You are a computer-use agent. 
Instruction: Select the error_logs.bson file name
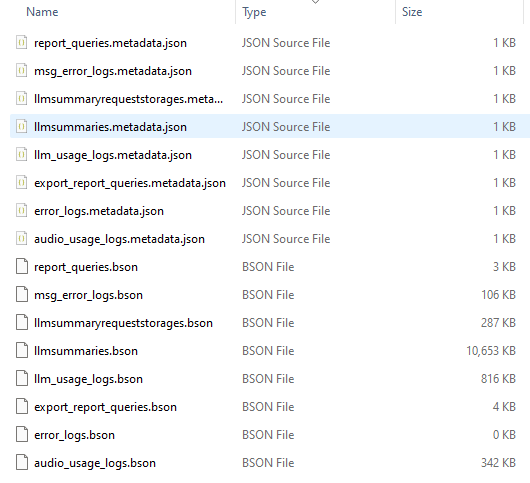(x=74, y=435)
